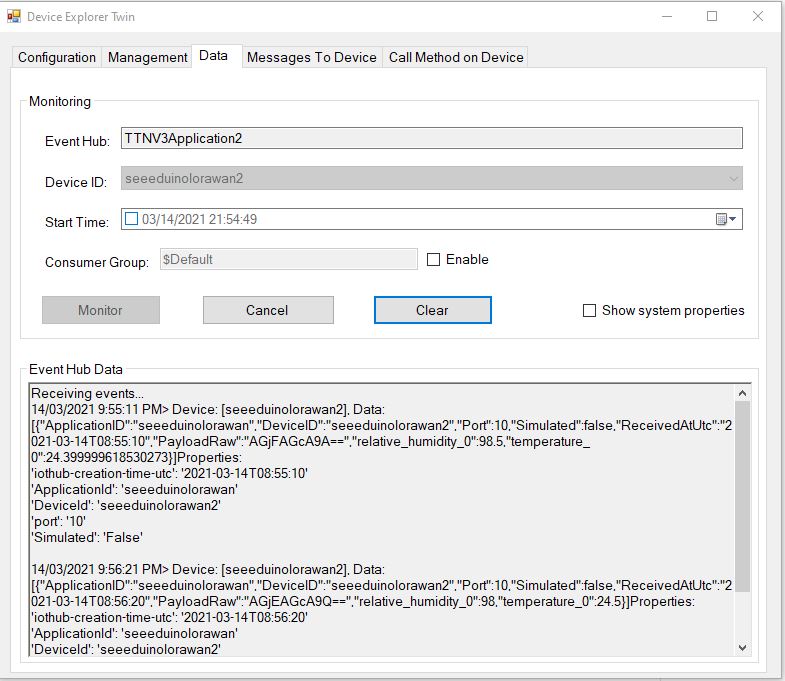This screenshot has width=785, height=681.
Task: Click the Event Hub Data scrollbar down arrow
Action: point(742,647)
